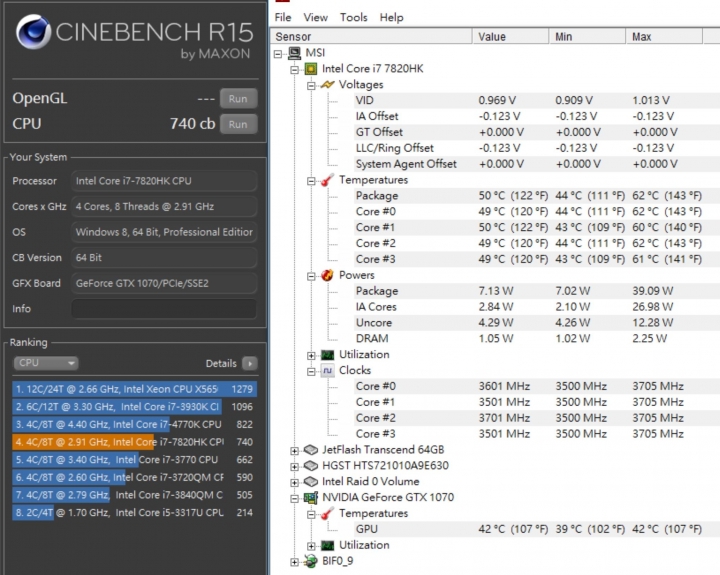Run the CPU benchmark

point(238,124)
